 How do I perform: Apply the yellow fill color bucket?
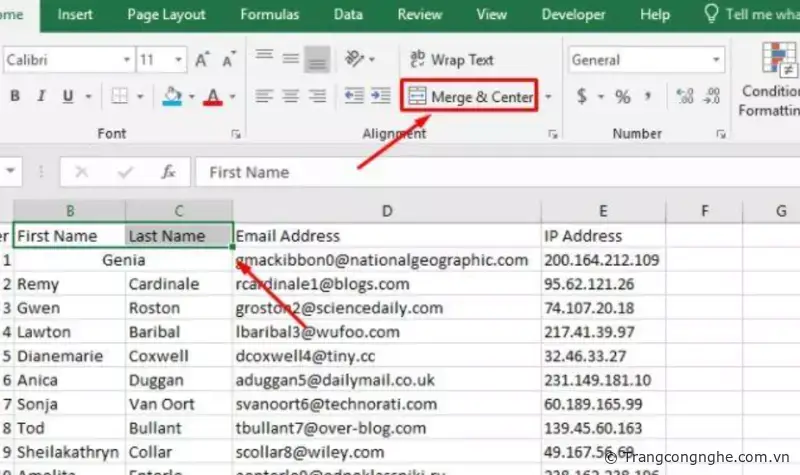click(172, 97)
